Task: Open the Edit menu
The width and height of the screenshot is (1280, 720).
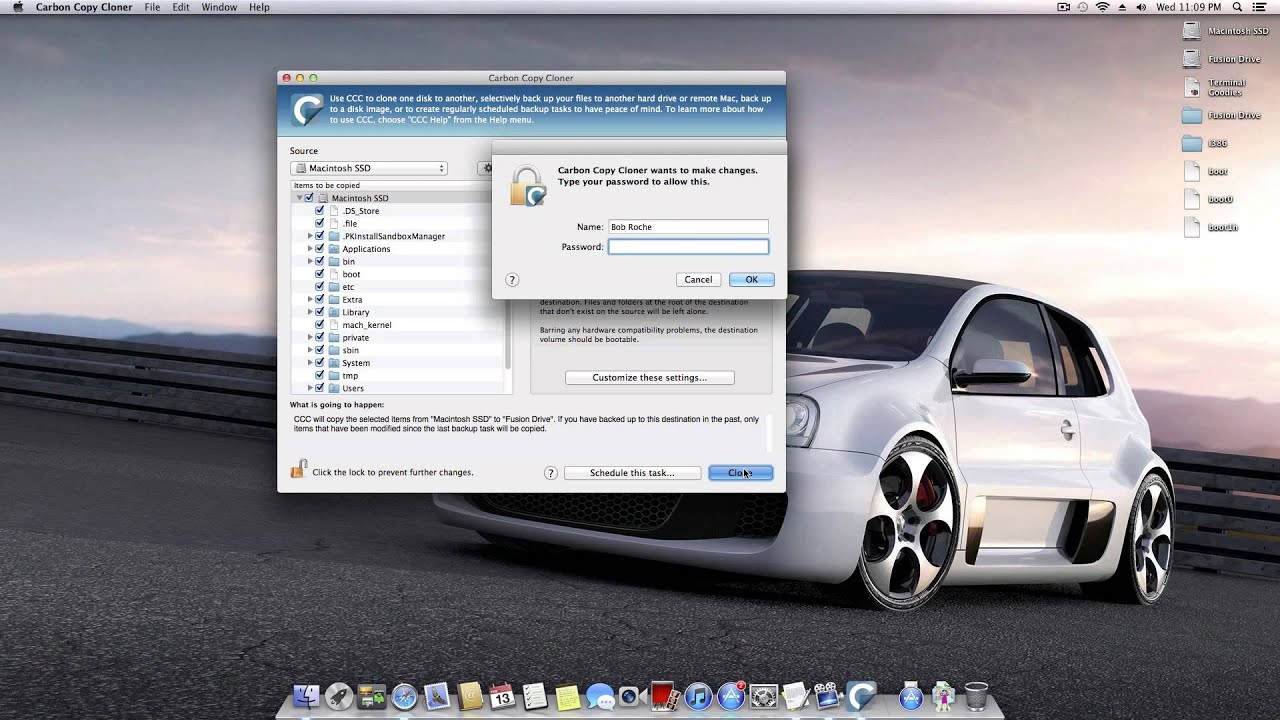Action: [x=181, y=7]
